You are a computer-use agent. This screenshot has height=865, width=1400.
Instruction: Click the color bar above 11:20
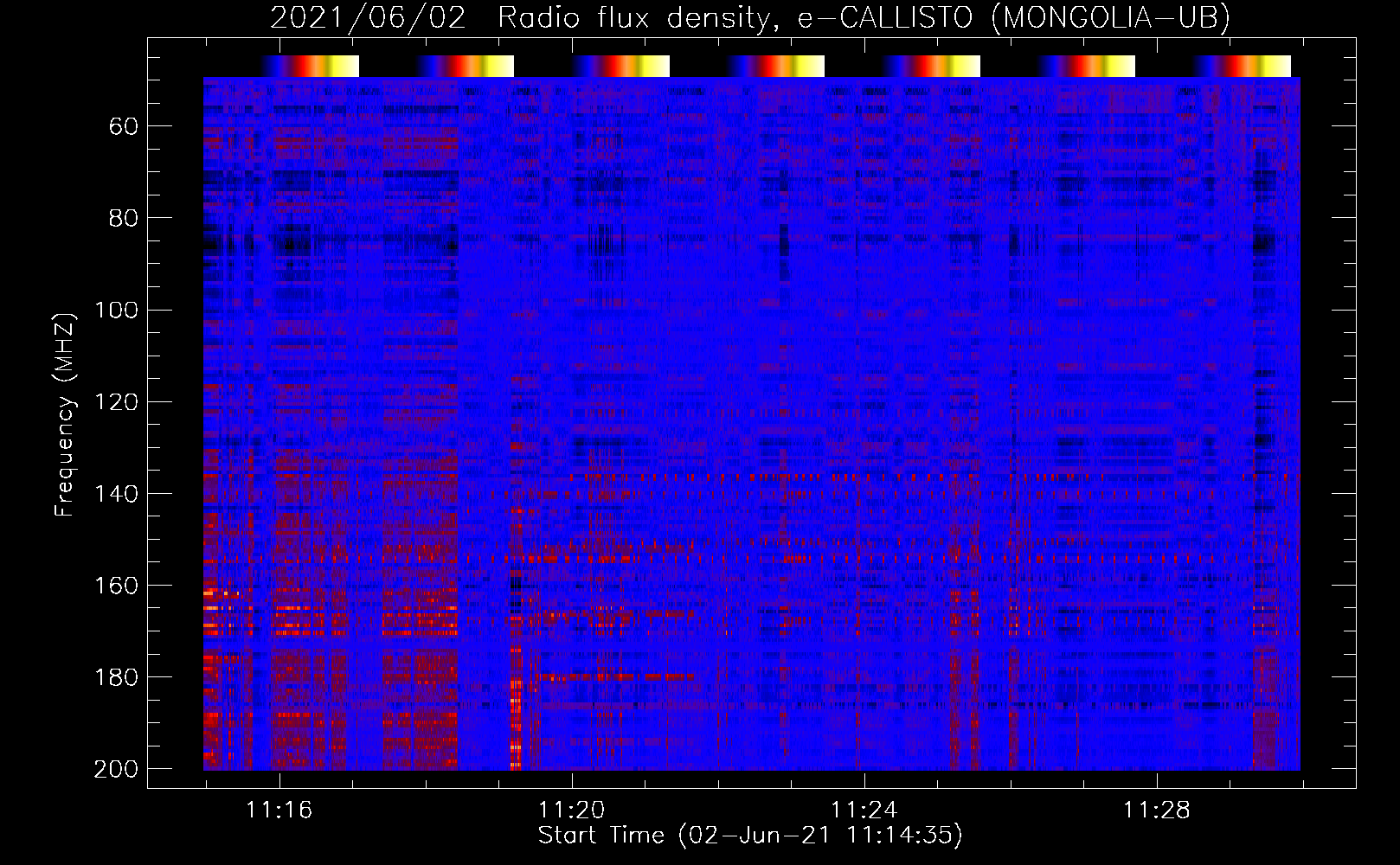pyautogui.click(x=620, y=66)
